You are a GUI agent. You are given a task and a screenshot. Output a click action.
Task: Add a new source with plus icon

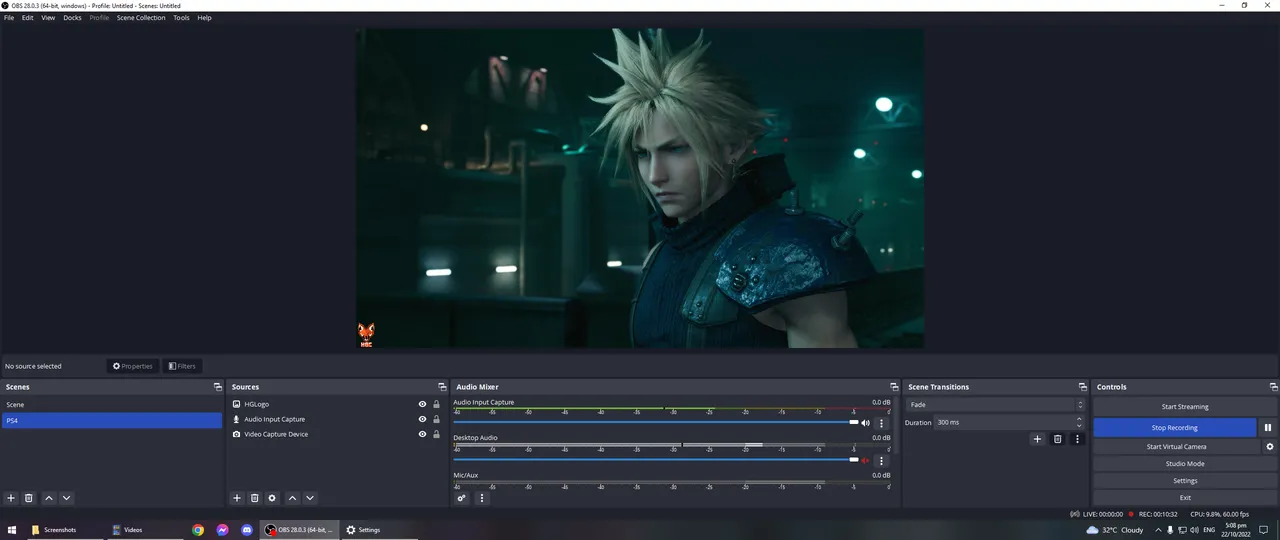(x=237, y=498)
